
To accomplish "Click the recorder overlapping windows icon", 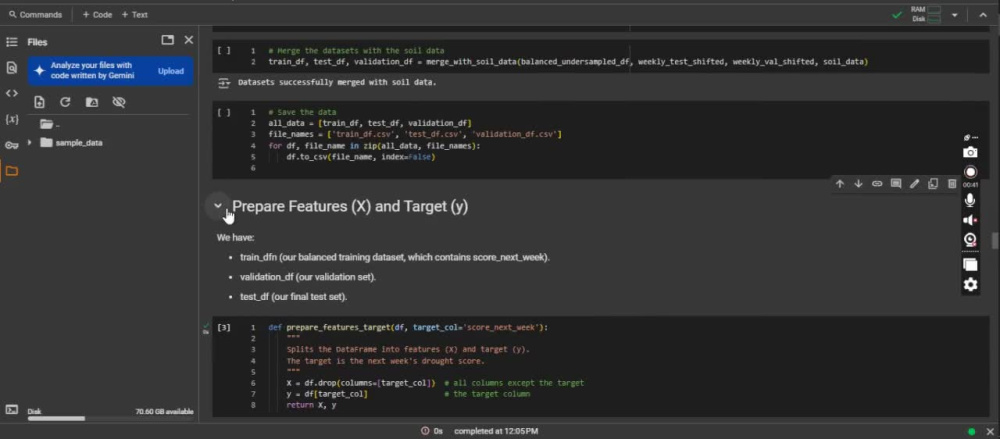I will point(970,265).
